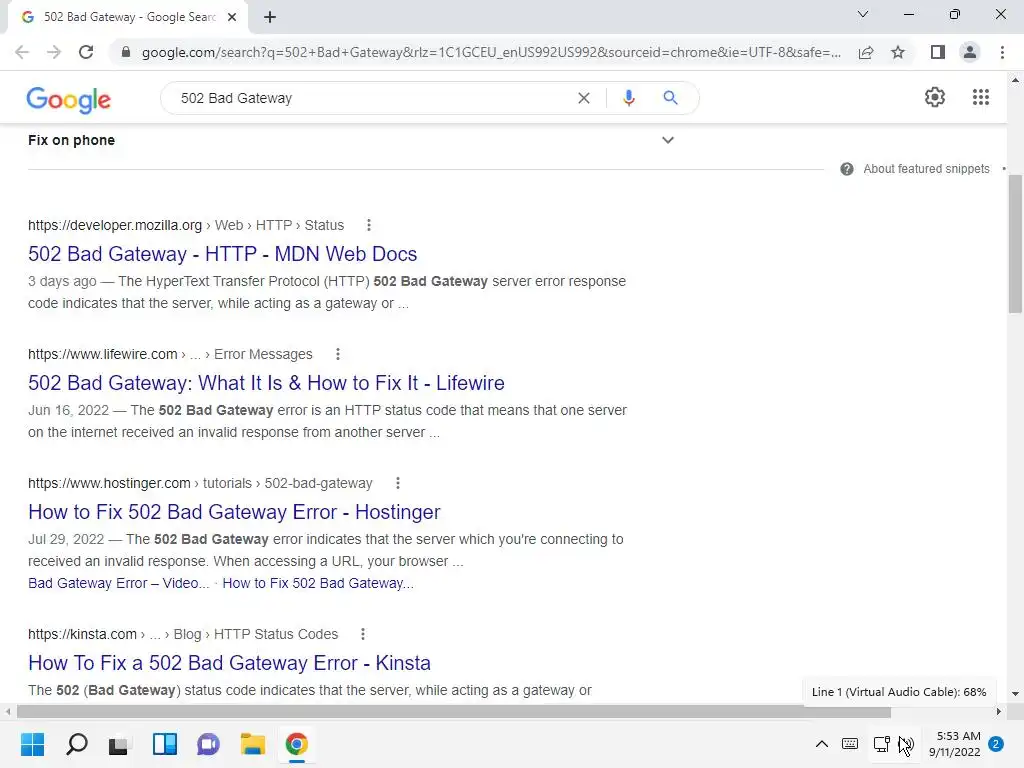1024x768 pixels.
Task: Open the Chrome profile avatar icon
Action: tap(970, 52)
